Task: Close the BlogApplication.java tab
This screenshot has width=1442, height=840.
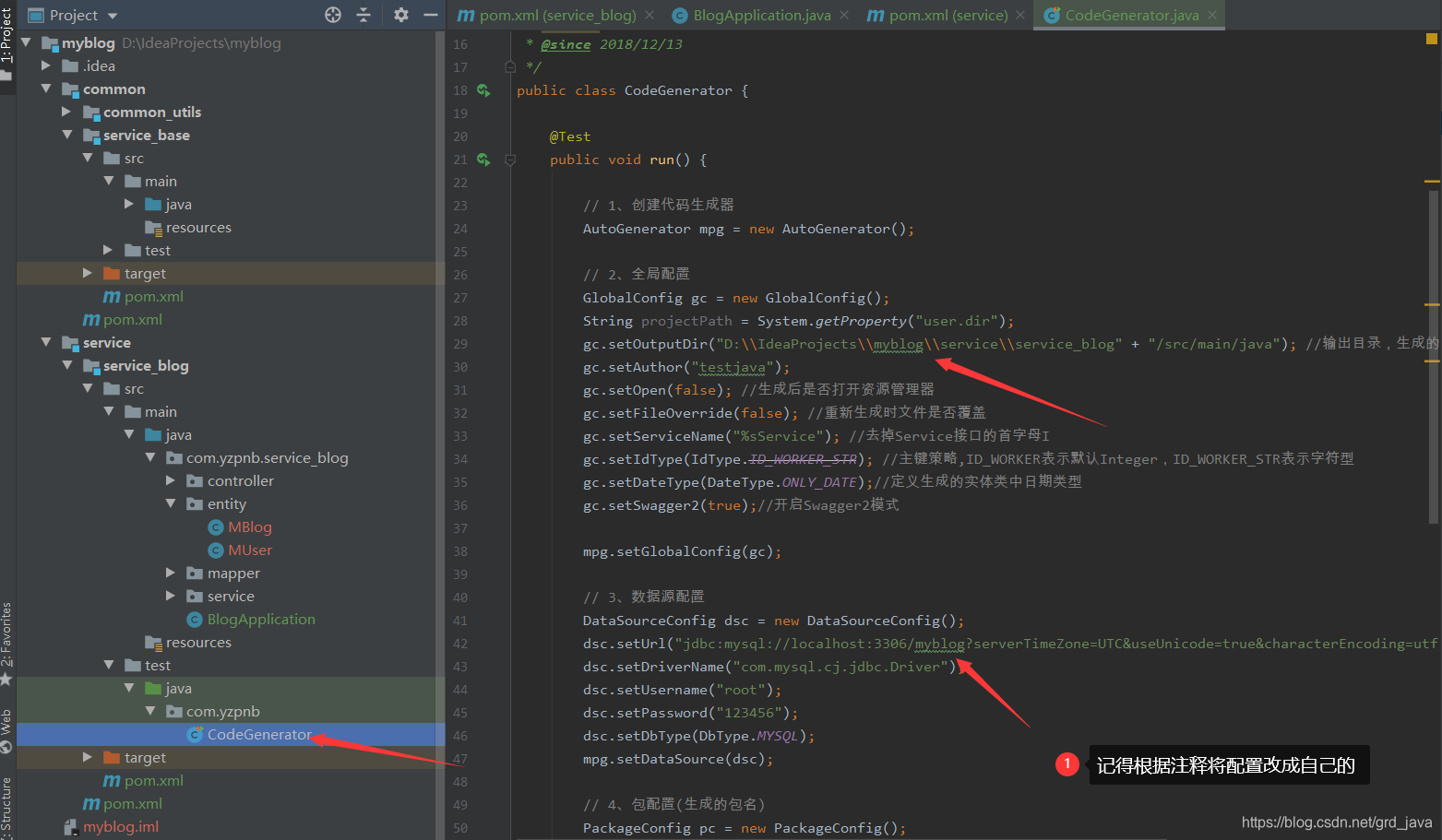Action: coord(844,15)
